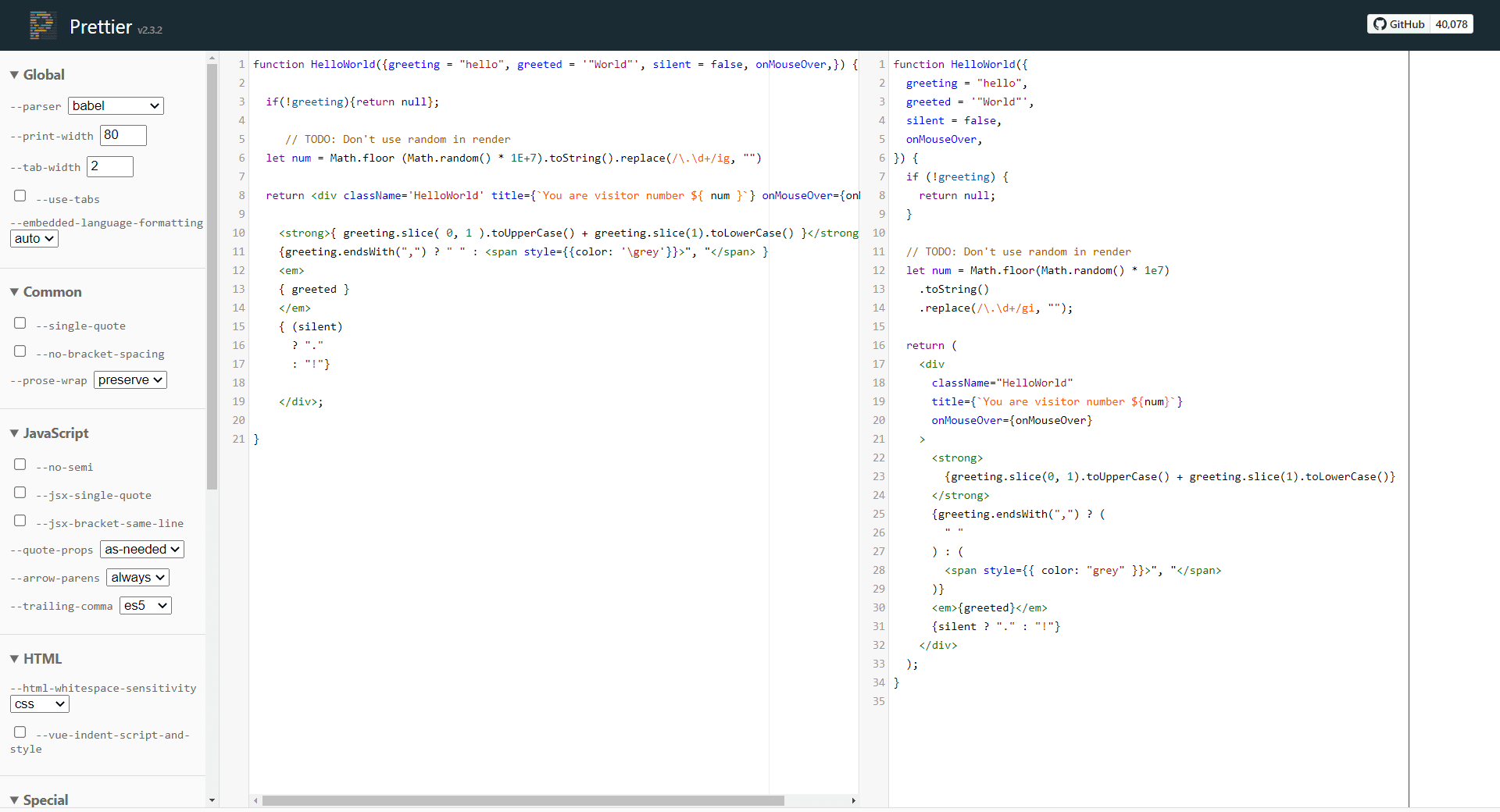Click input line number 21

tap(238, 439)
